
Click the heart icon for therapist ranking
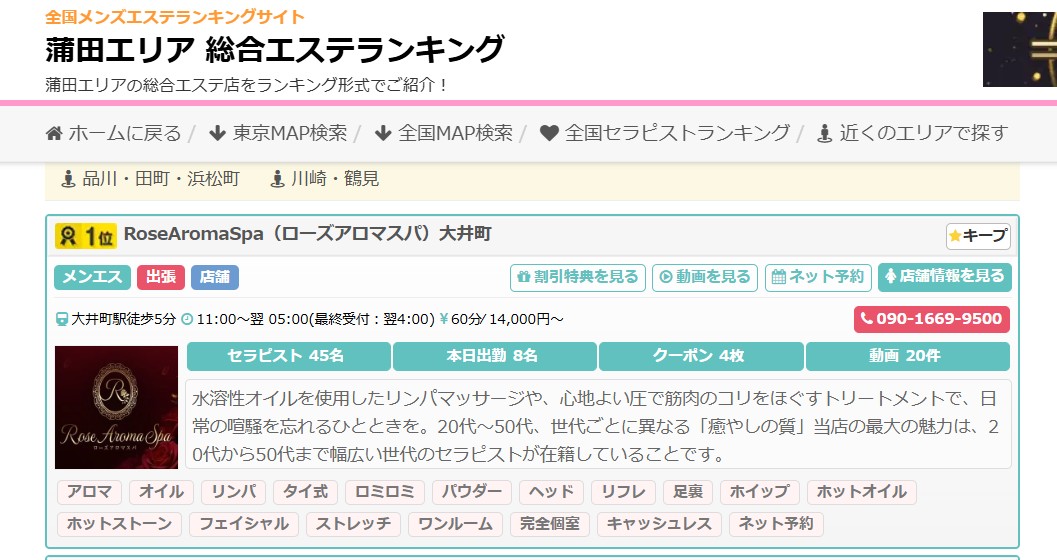click(548, 133)
